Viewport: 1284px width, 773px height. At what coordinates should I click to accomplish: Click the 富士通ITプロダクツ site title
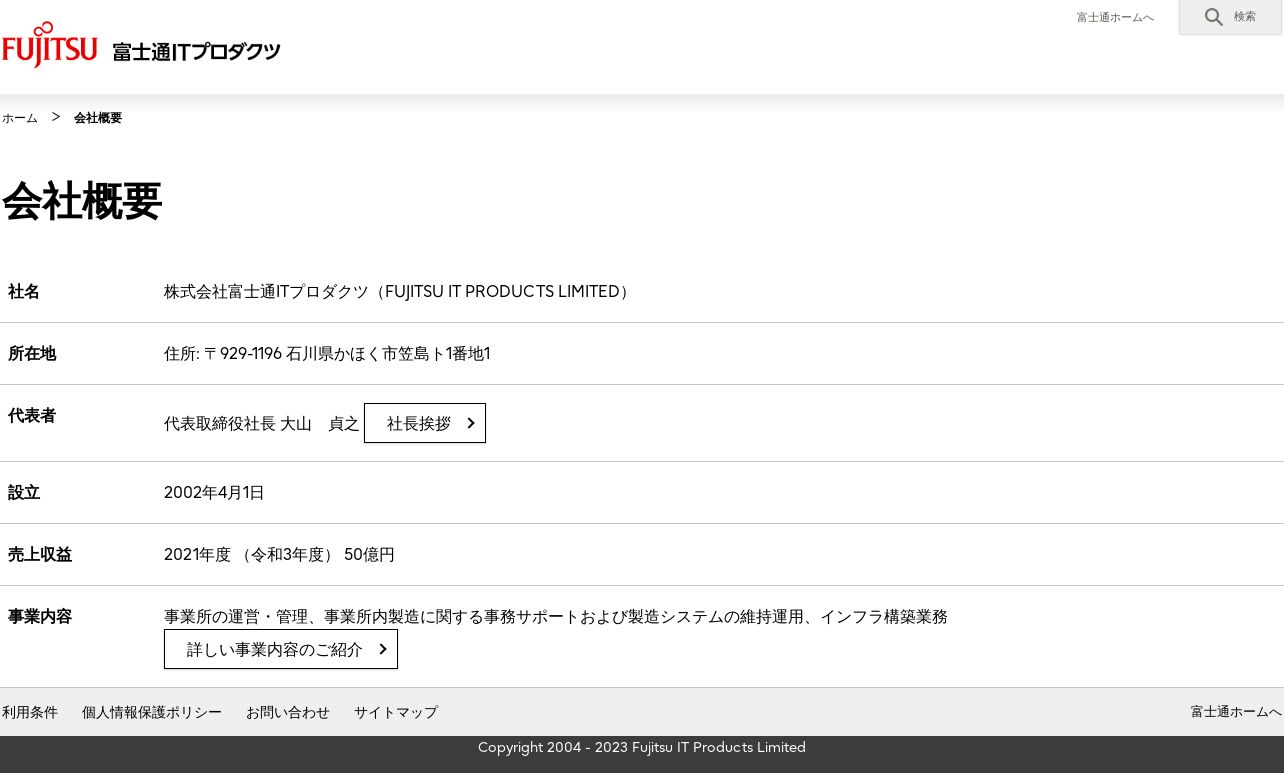[x=196, y=52]
